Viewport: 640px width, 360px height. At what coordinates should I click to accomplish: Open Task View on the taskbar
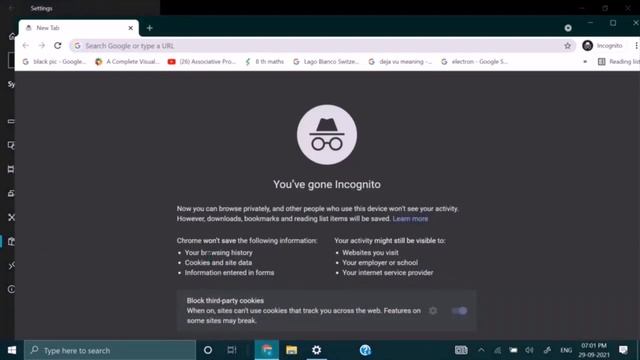232,350
